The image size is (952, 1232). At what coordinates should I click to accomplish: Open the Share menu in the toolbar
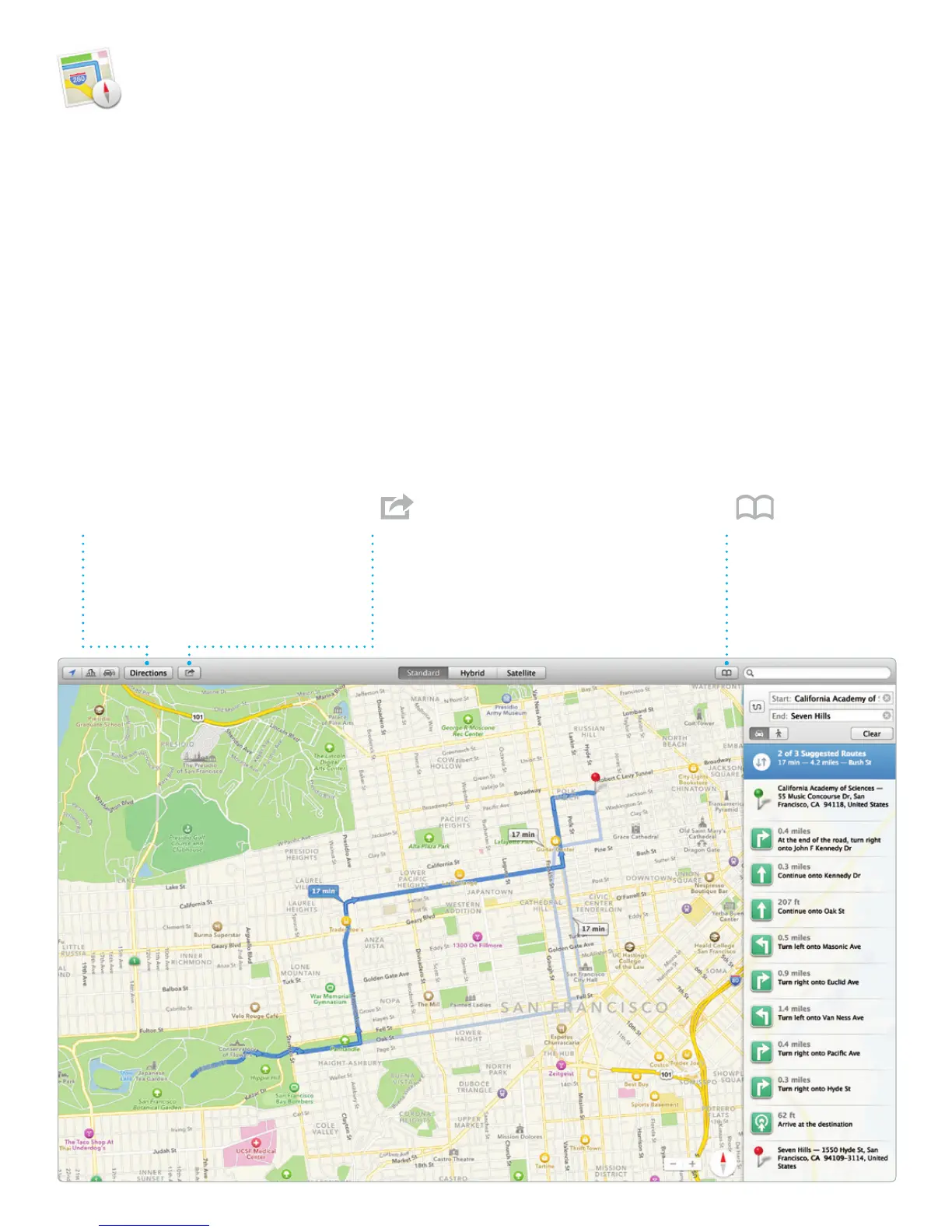click(x=189, y=673)
